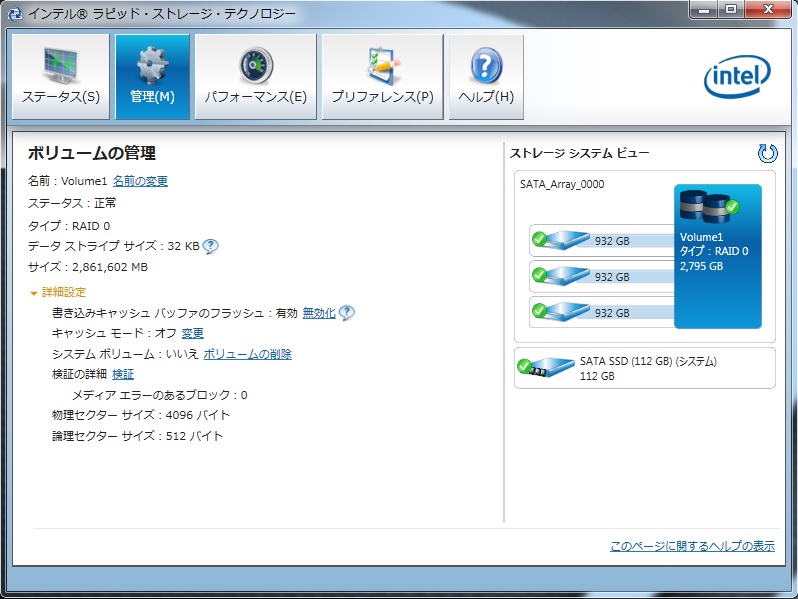
Task: Close the Intel Rapid Storage window
Action: pyautogui.click(x=768, y=9)
